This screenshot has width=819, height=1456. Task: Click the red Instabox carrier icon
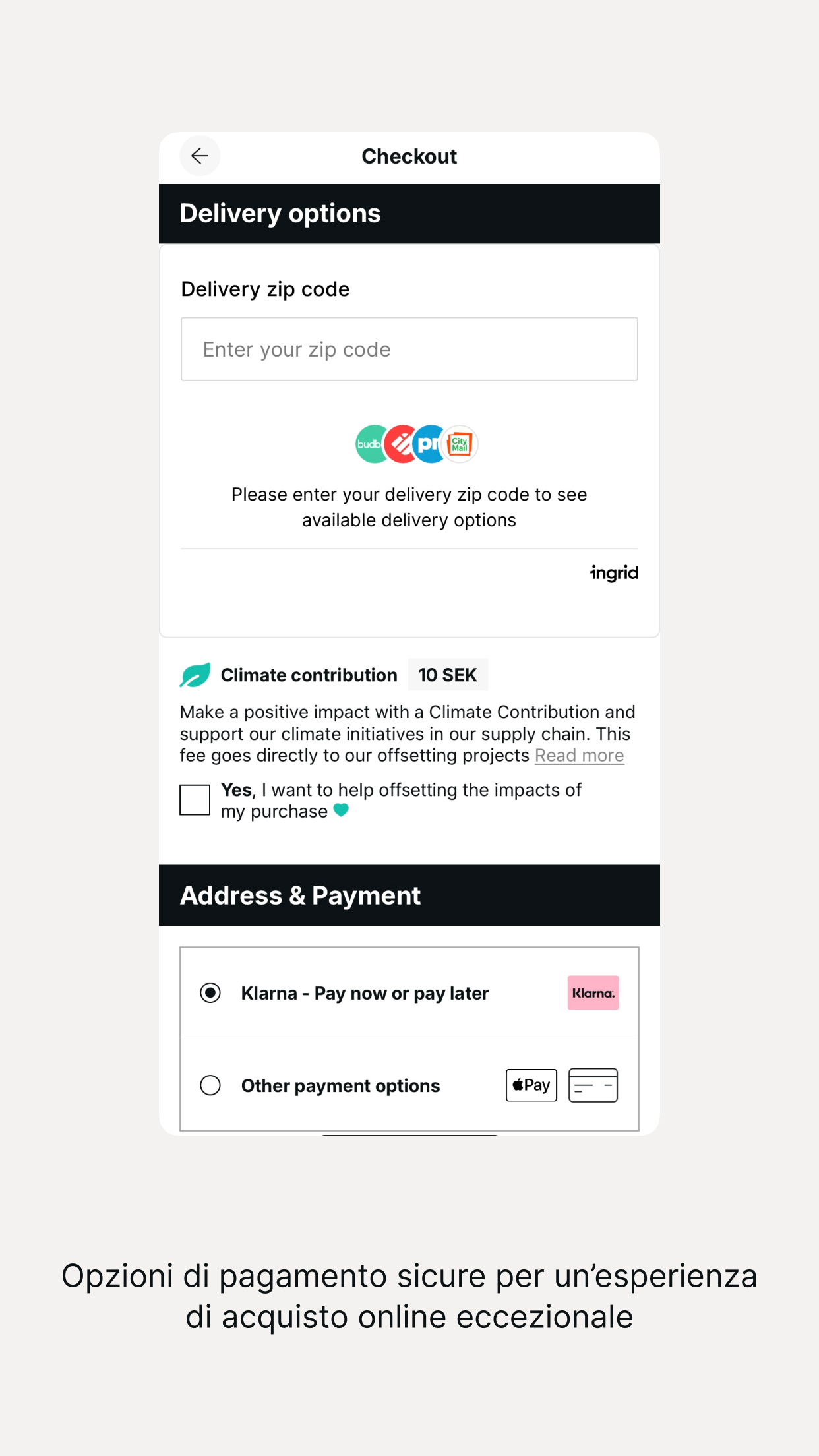[x=400, y=443]
